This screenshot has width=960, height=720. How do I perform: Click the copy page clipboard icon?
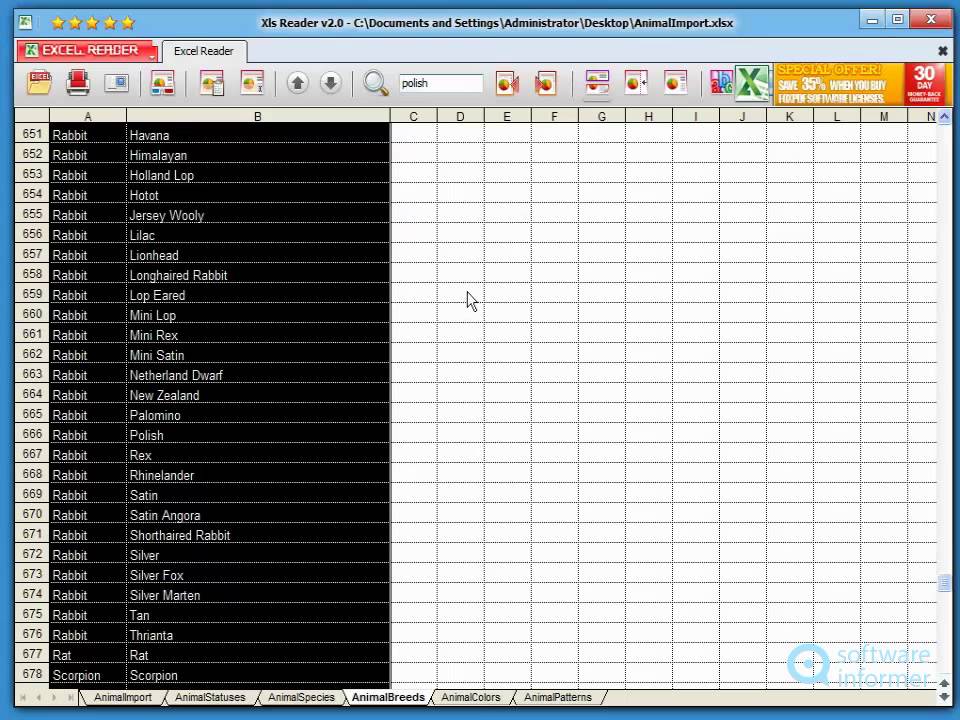point(212,83)
